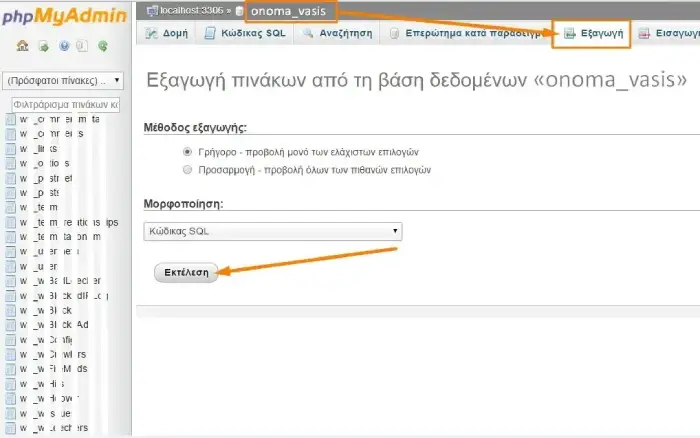This screenshot has width=700, height=438.
Task: Open the Πρόσφατοι πίνακες dropdown
Action: [x=63, y=81]
